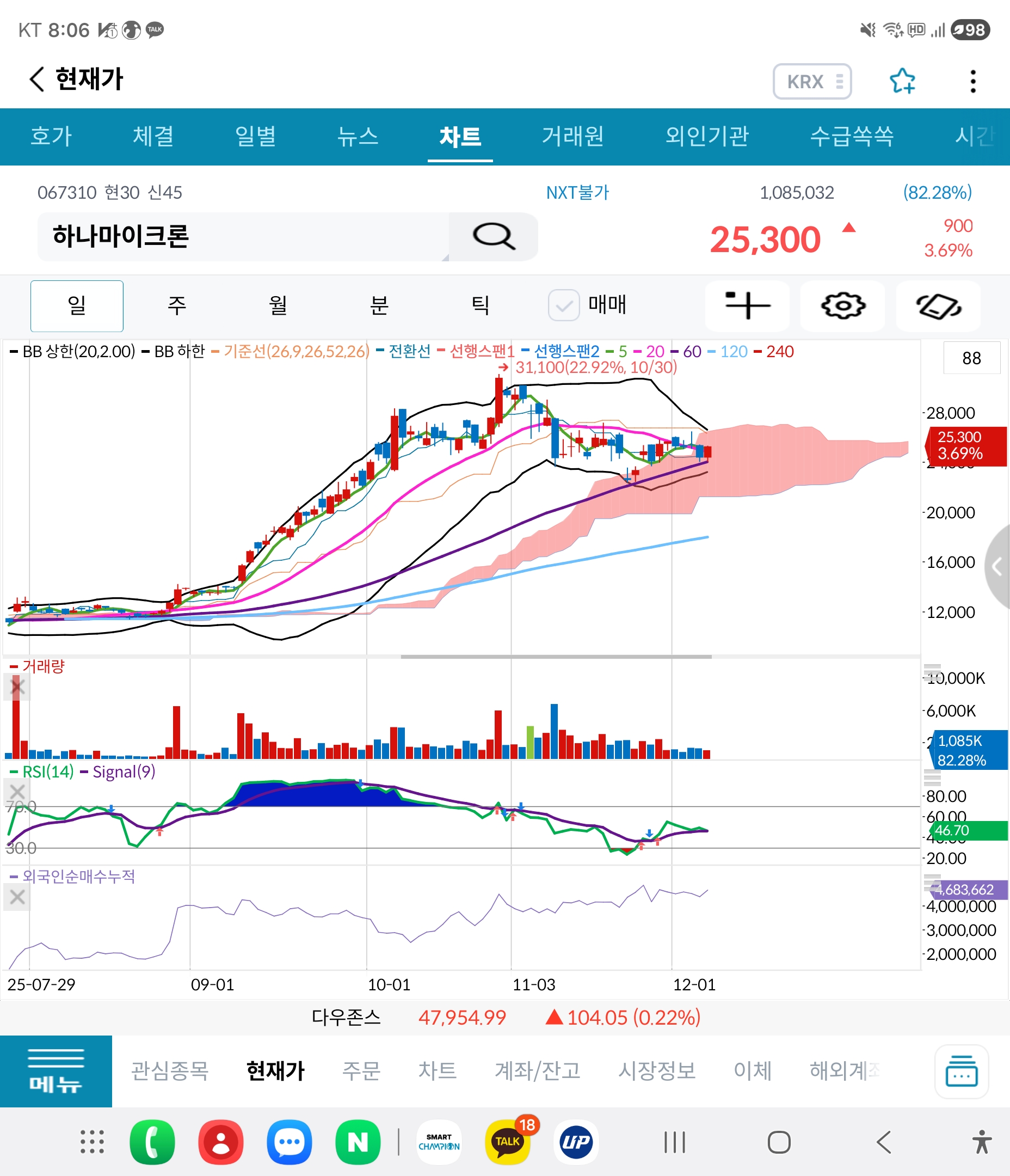This screenshot has width=1010, height=1176.
Task: Open chart settings gear icon
Action: click(842, 306)
